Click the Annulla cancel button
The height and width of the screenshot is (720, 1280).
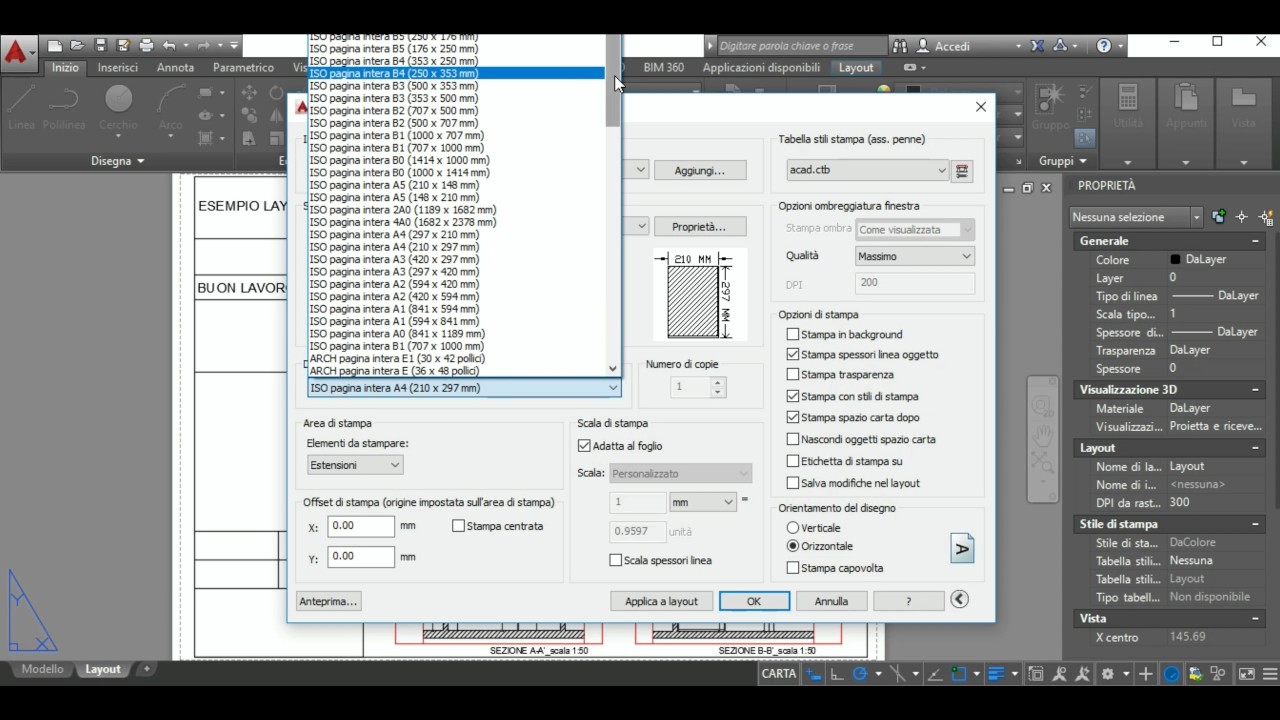click(x=831, y=601)
